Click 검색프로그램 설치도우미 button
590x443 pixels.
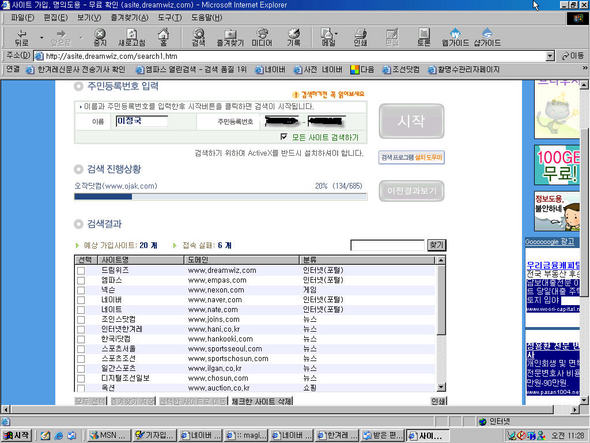coord(411,157)
